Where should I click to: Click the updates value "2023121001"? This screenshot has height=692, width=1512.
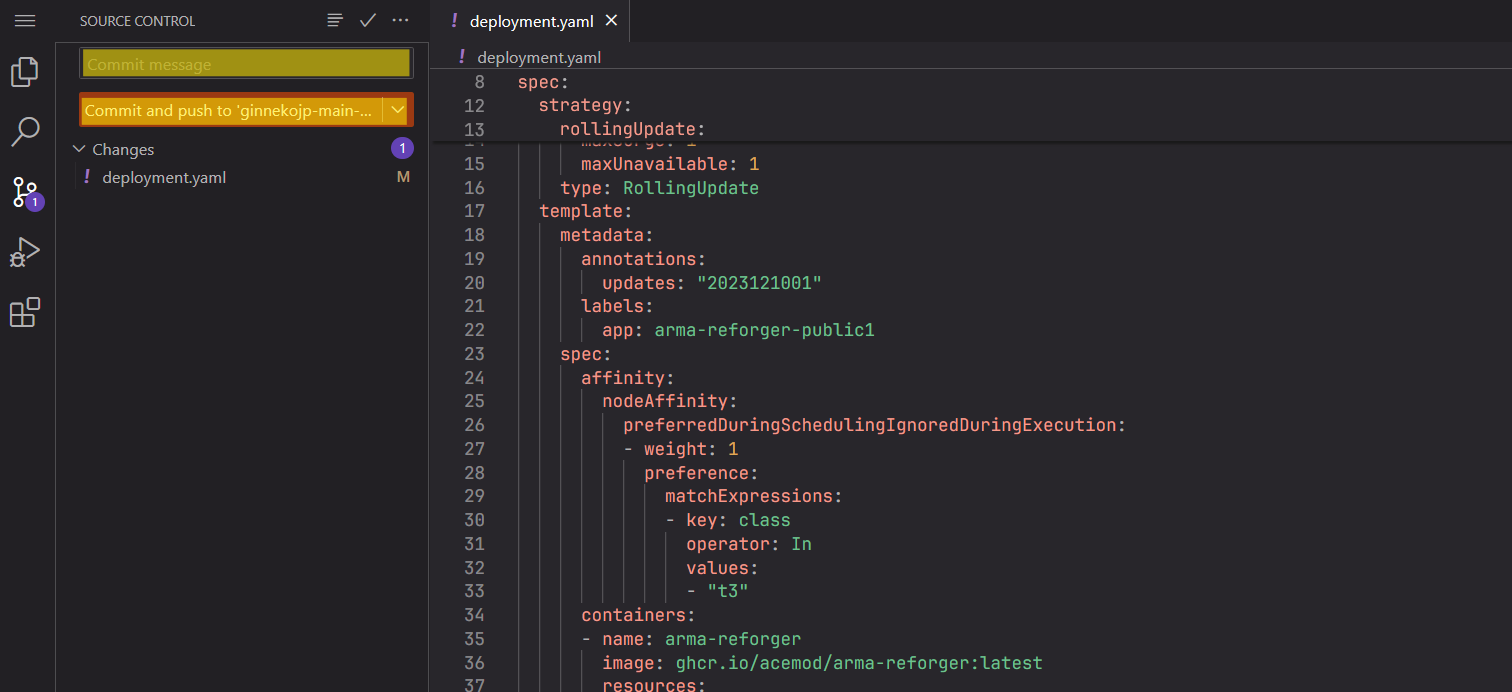coord(759,283)
